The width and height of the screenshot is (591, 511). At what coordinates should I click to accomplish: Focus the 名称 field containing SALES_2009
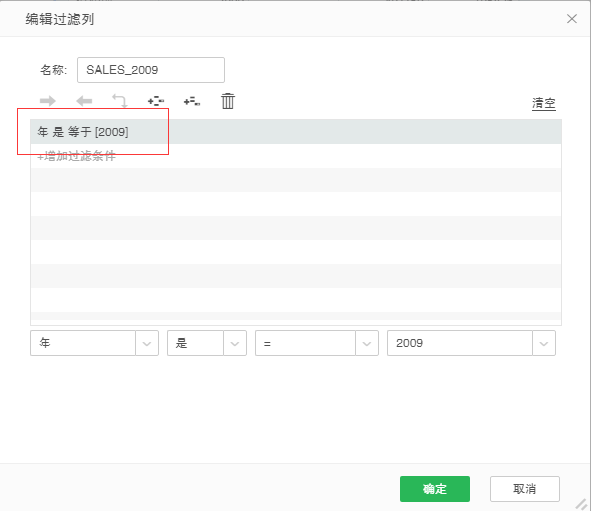click(151, 70)
